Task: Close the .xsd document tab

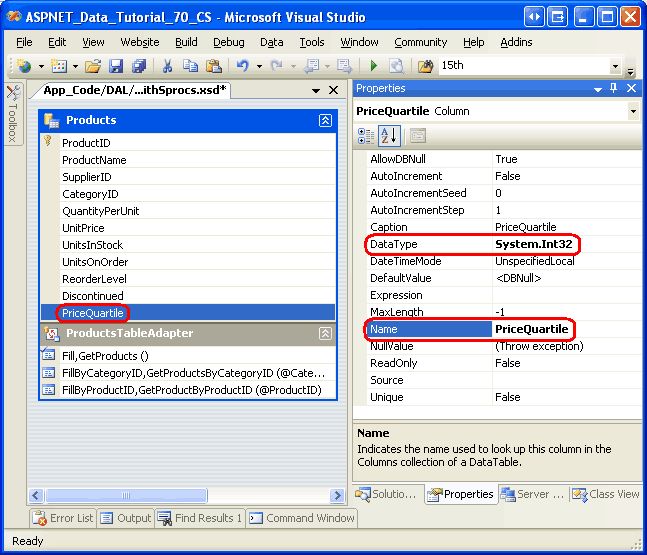Action: tap(333, 90)
